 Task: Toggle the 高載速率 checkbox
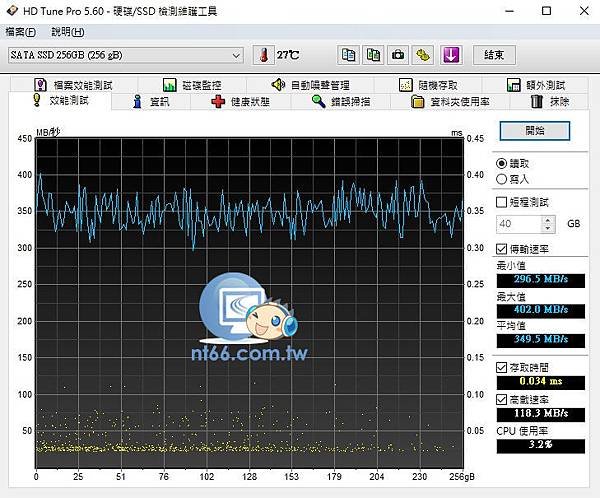coord(501,400)
